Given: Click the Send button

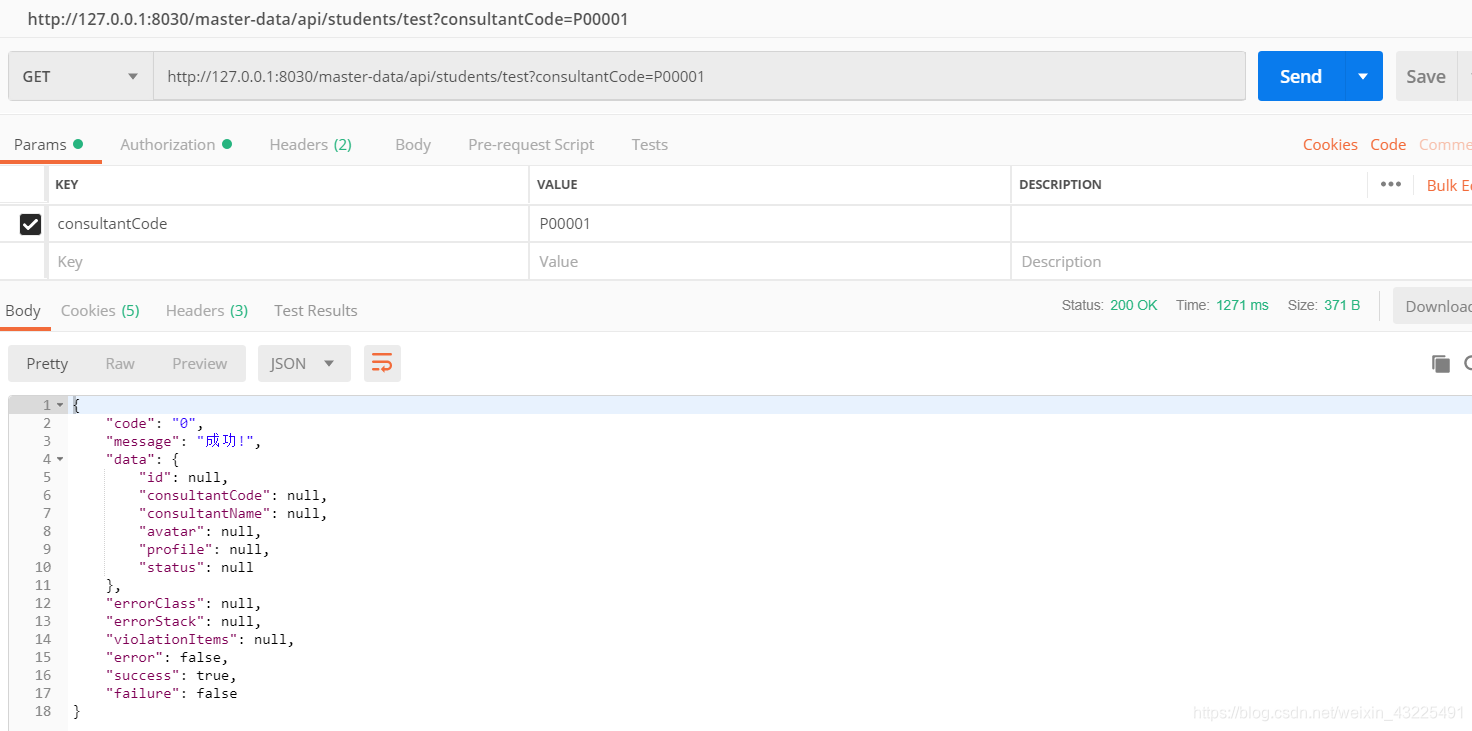Looking at the screenshot, I should pyautogui.click(x=1301, y=76).
